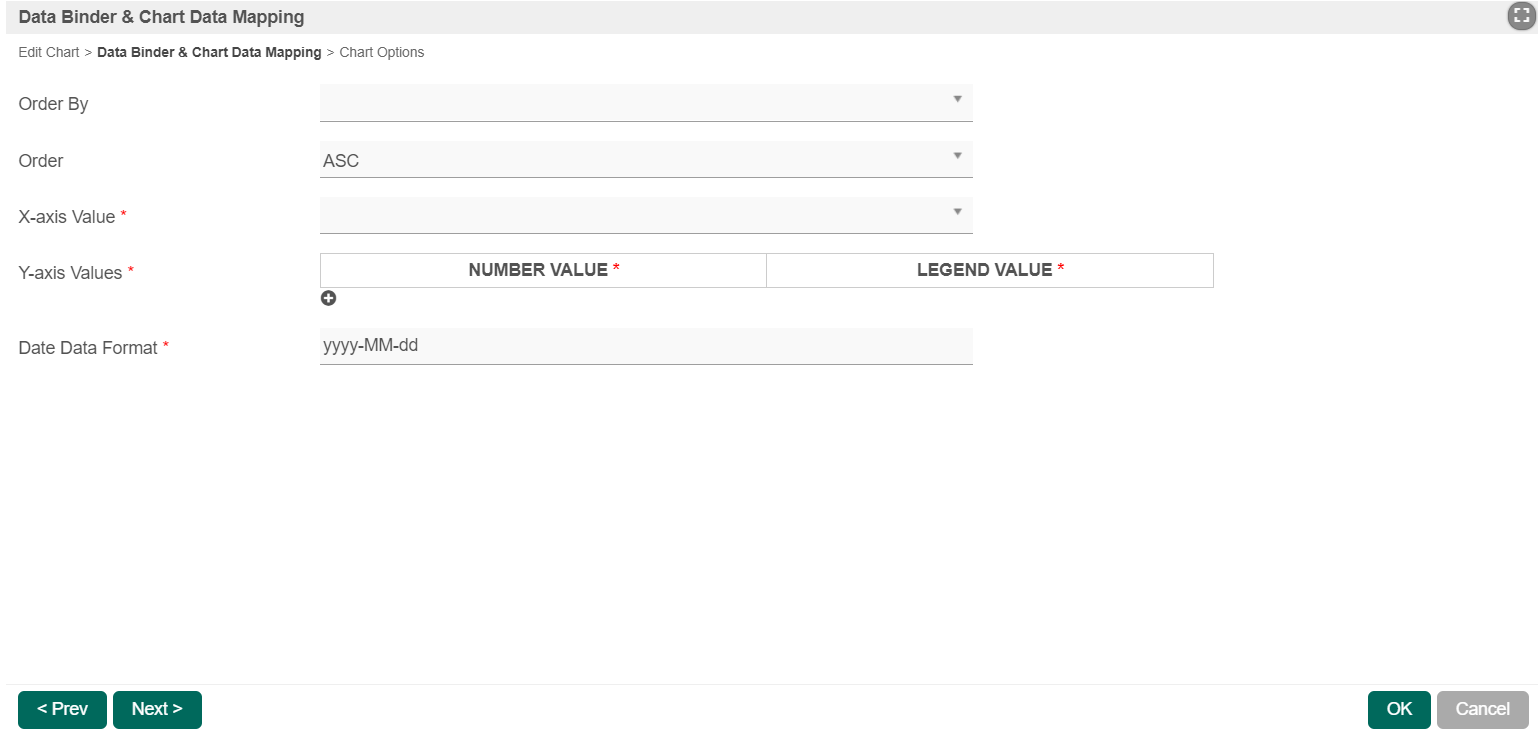Viewport: 1538px width, 737px height.
Task: Click the Order By label
Action: point(54,104)
